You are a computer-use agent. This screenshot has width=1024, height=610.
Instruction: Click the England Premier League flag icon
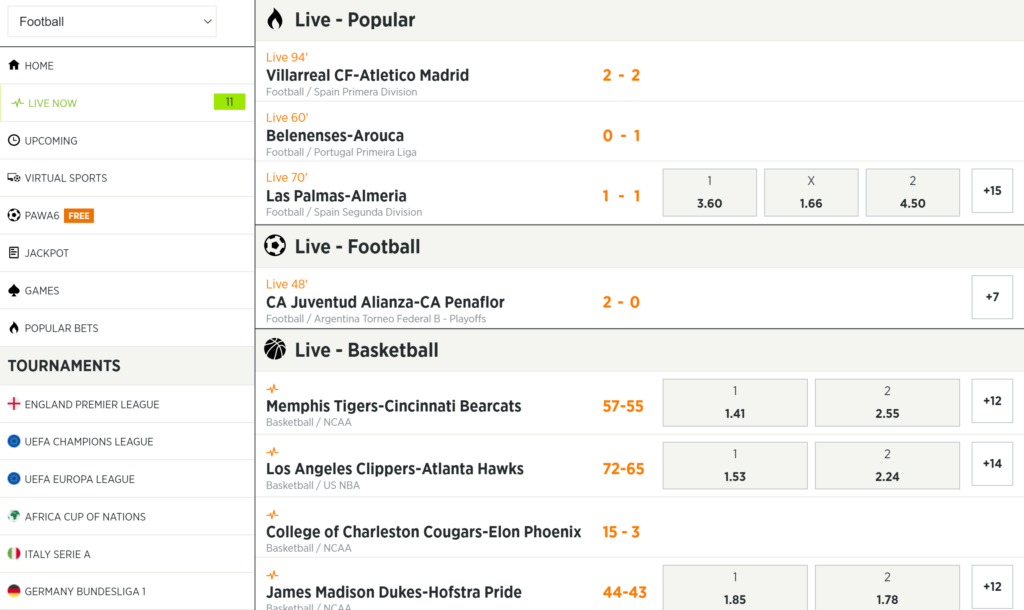point(14,404)
